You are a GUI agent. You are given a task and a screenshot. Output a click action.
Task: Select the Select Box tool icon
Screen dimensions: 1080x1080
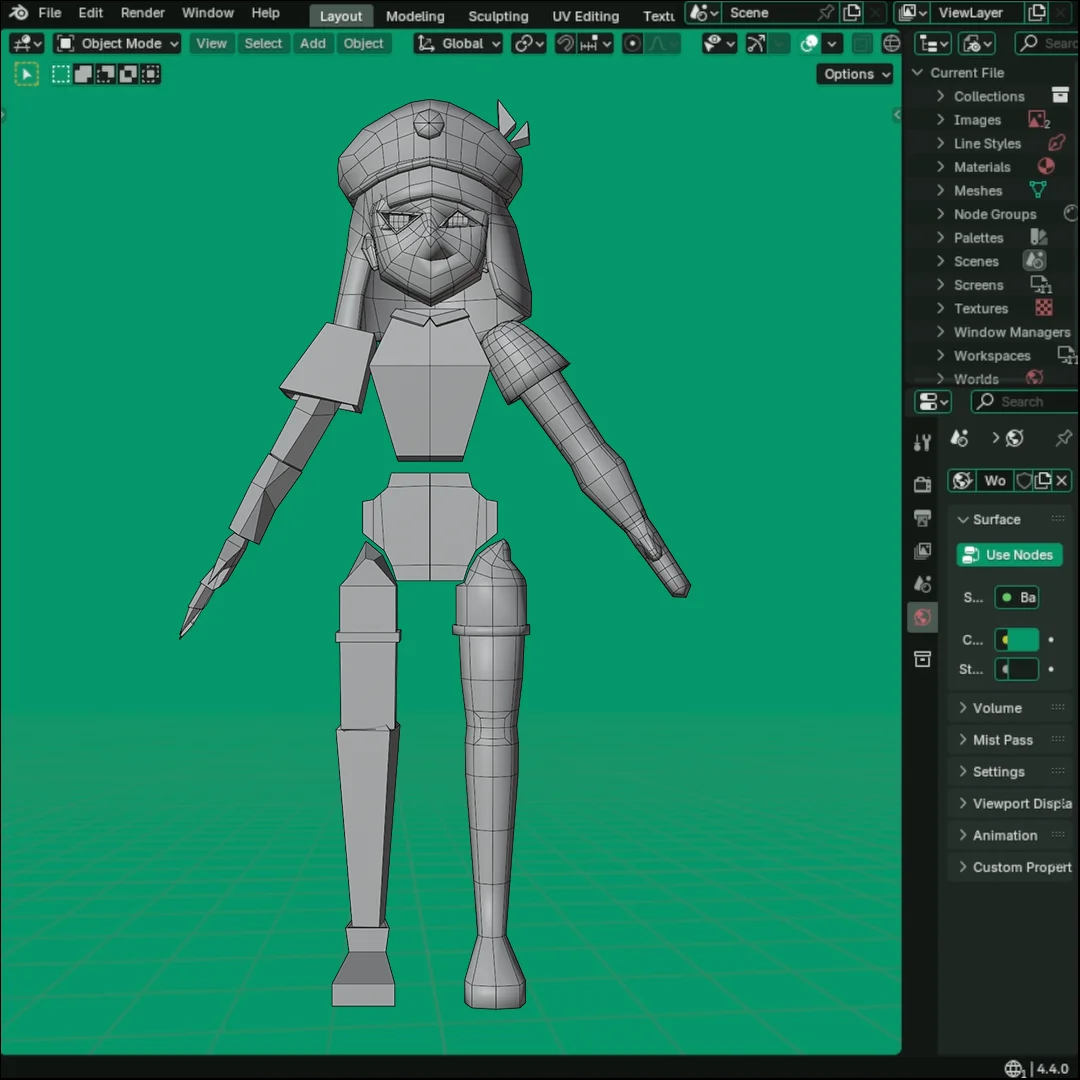click(26, 74)
